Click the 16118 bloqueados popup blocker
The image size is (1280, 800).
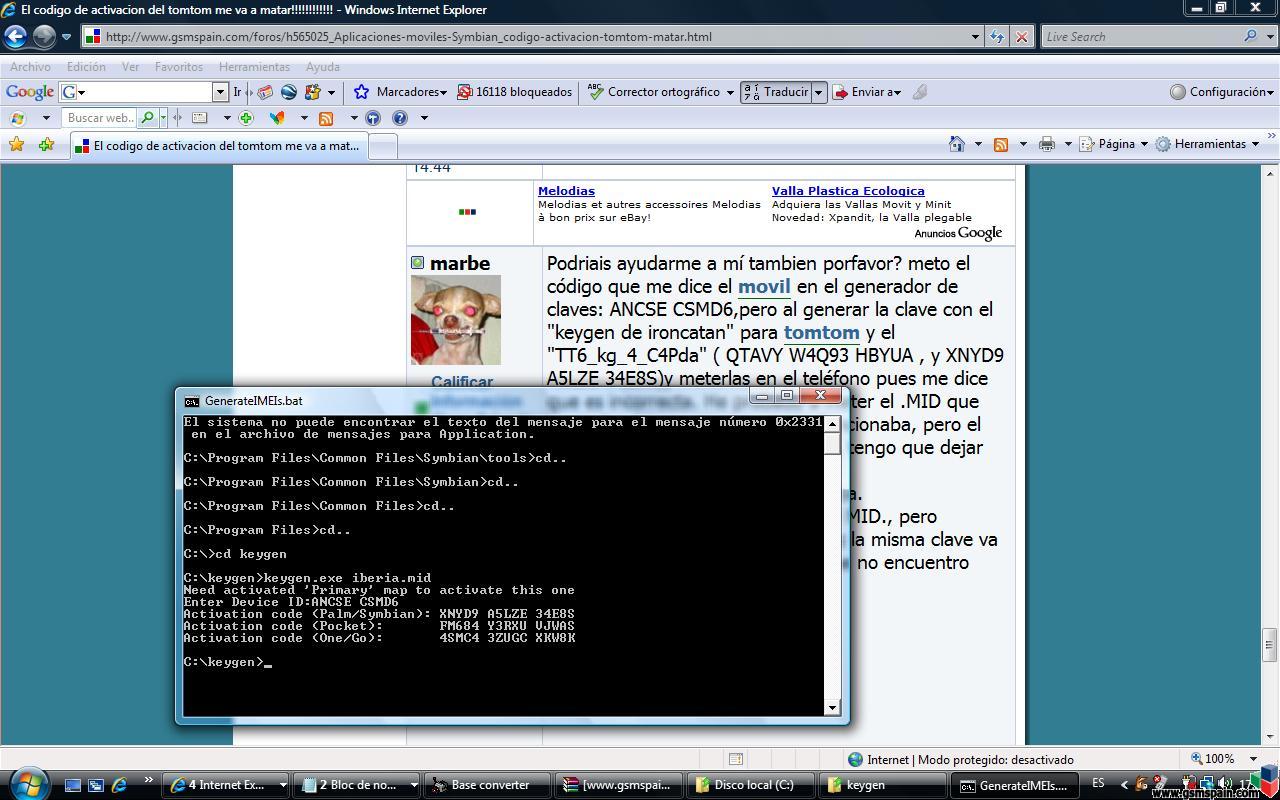515,92
